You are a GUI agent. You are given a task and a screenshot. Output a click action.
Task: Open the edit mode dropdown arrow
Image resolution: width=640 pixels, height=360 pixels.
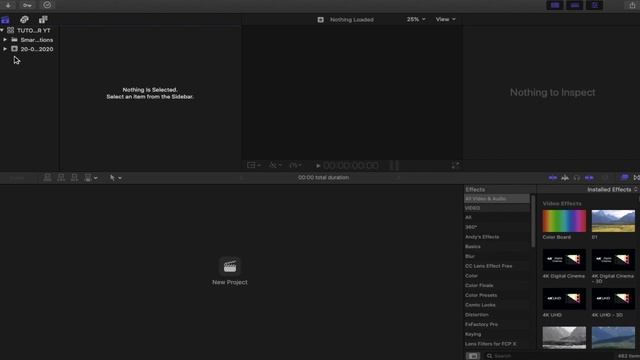[x=96, y=178]
